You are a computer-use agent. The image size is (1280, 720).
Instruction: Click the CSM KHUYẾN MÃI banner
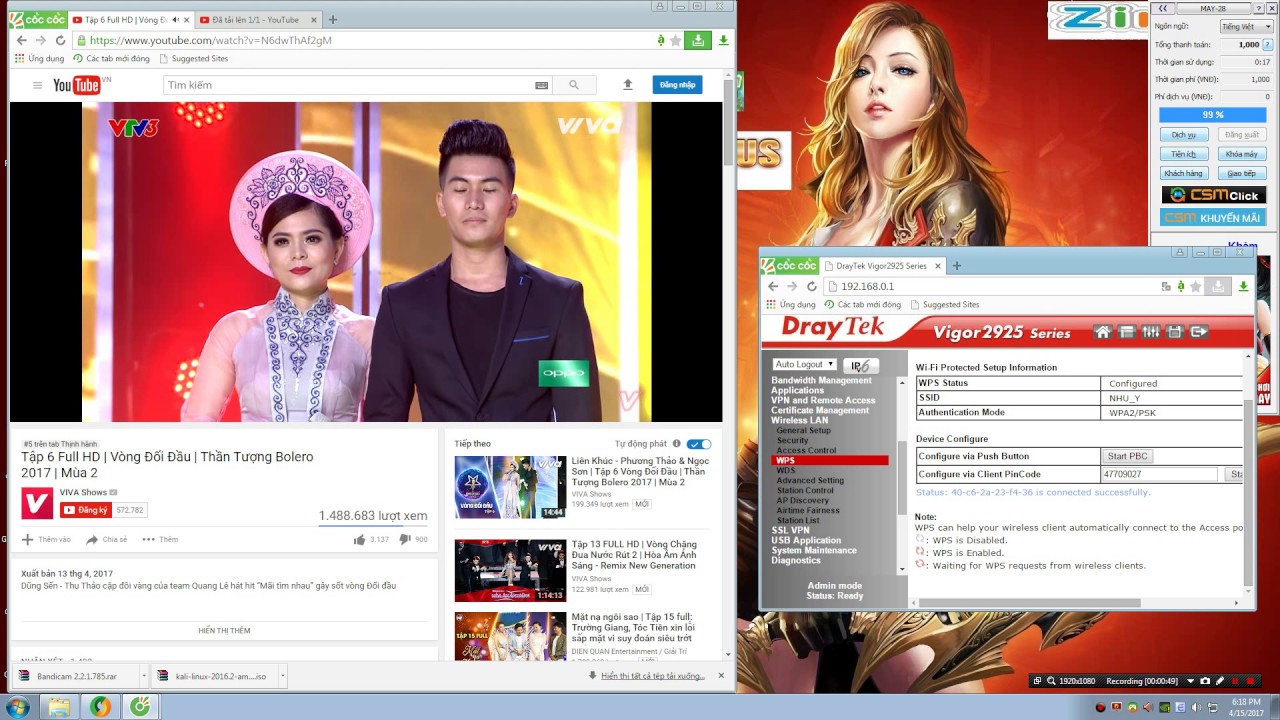pyautogui.click(x=1213, y=217)
